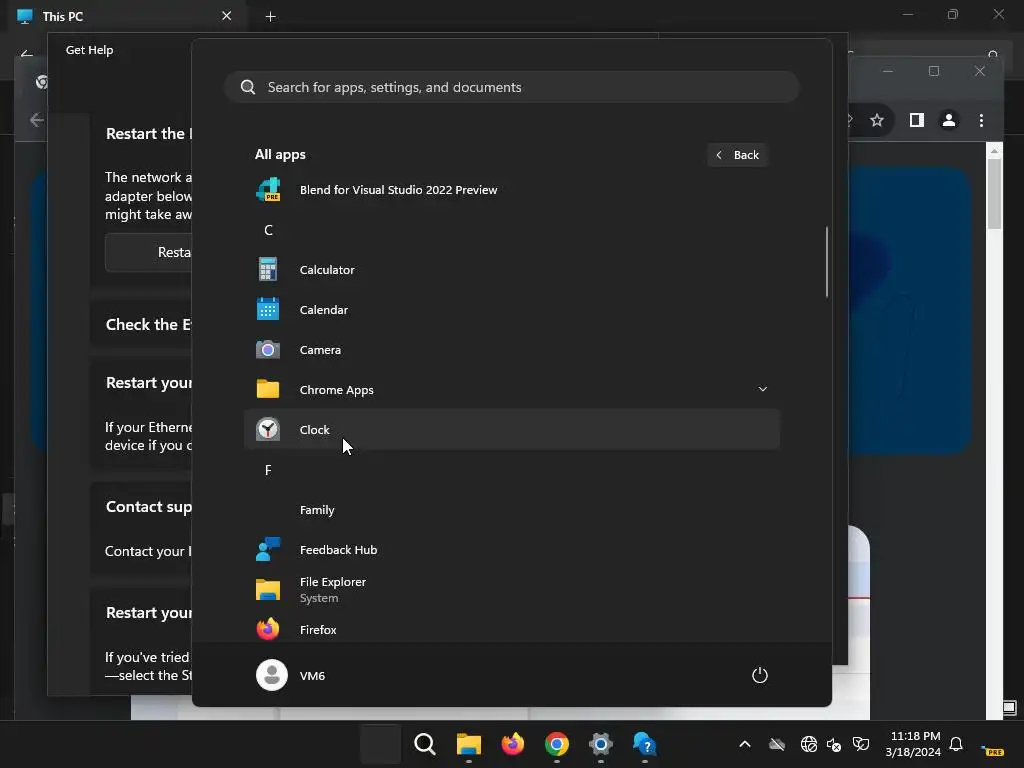Open Blend for Visual Studio 2022 Preview icon
This screenshot has width=1024, height=768.
tap(268, 189)
